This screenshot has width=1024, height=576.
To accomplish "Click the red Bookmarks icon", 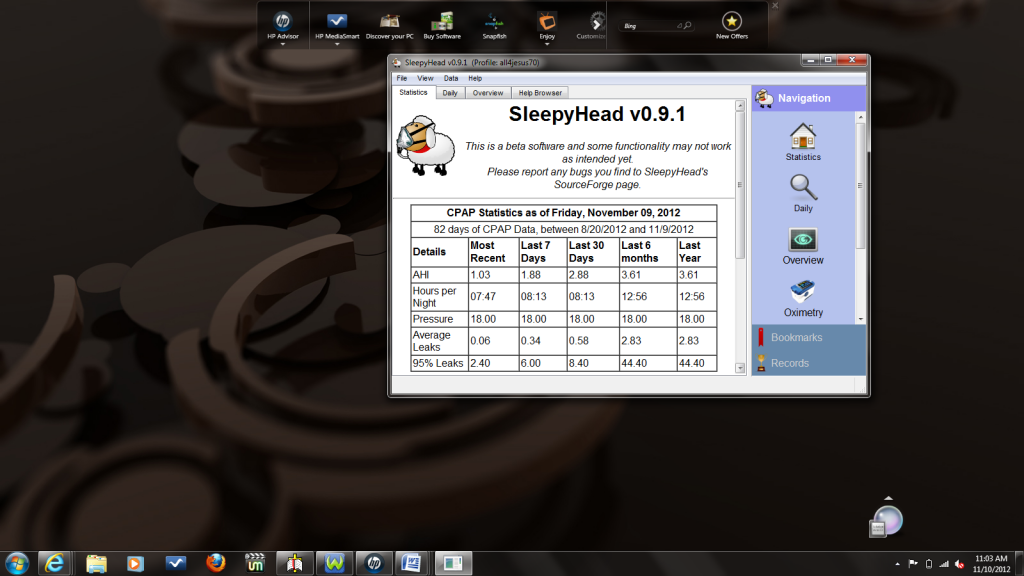I will click(761, 337).
